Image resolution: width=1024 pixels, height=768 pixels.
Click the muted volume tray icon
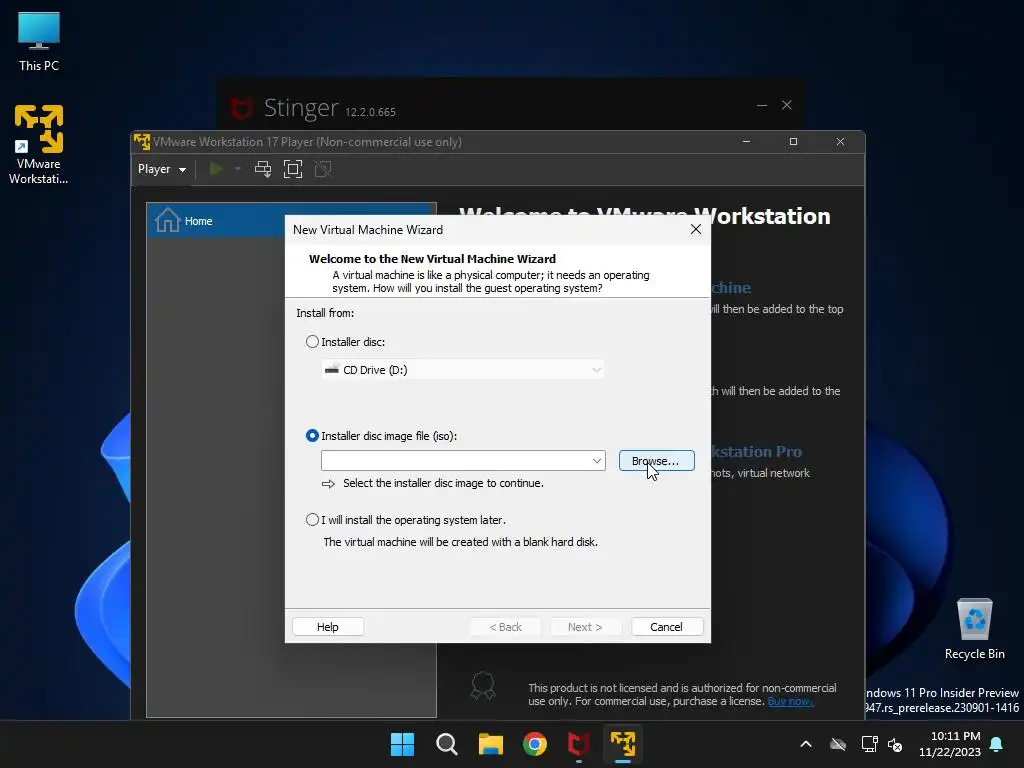(x=895, y=744)
